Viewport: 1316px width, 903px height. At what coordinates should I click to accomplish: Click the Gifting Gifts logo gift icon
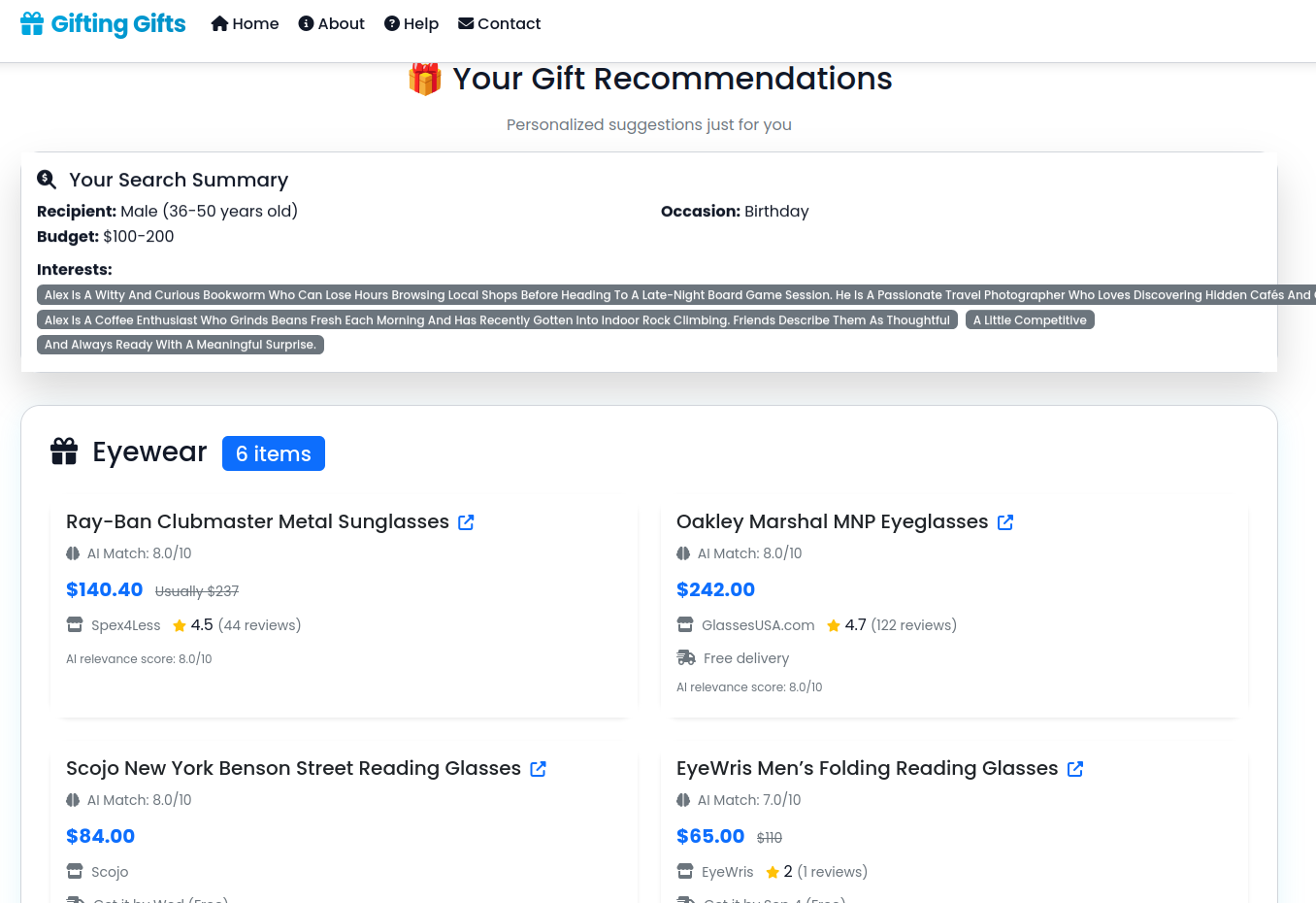(32, 23)
